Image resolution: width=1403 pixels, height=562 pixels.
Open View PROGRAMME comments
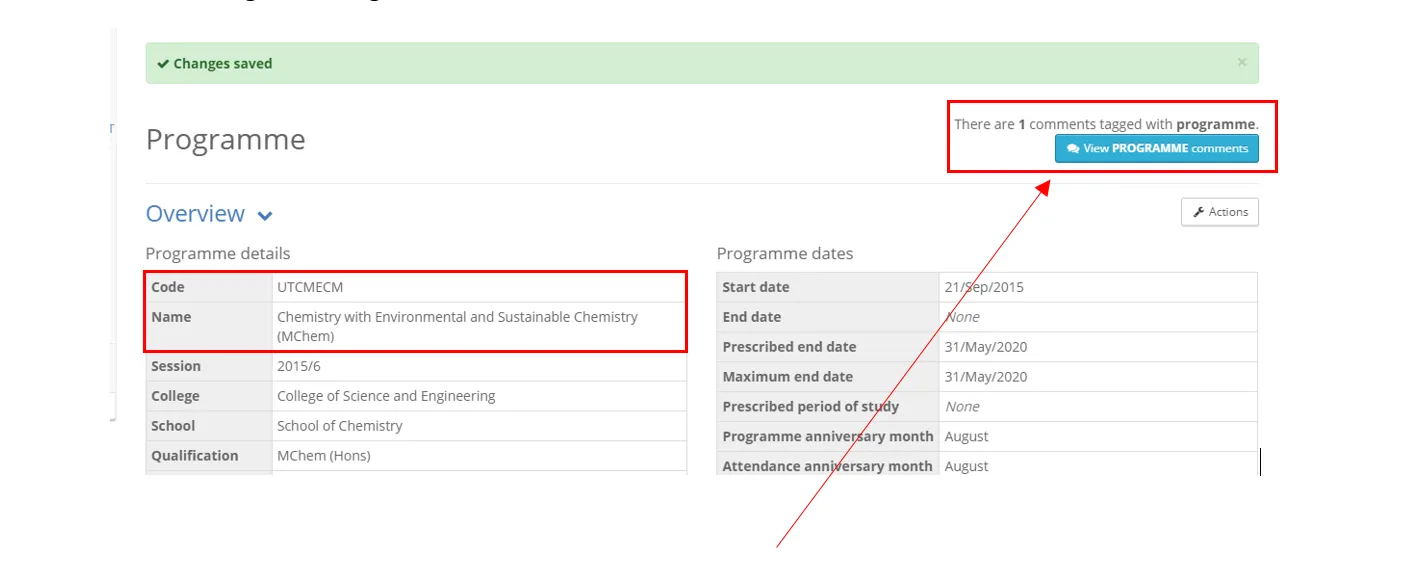point(1156,149)
